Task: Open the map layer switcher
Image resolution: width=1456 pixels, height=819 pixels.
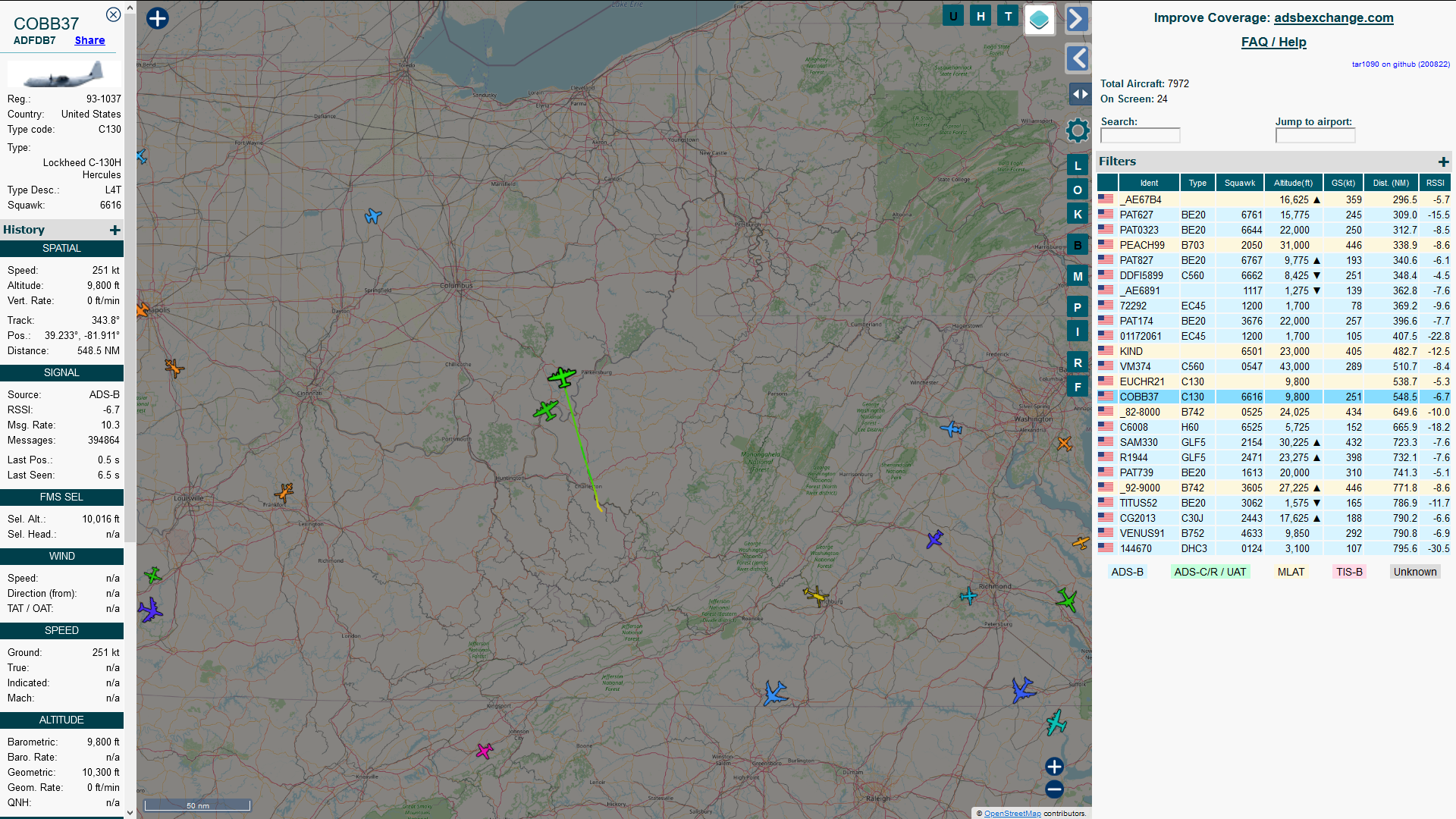Action: point(1039,20)
